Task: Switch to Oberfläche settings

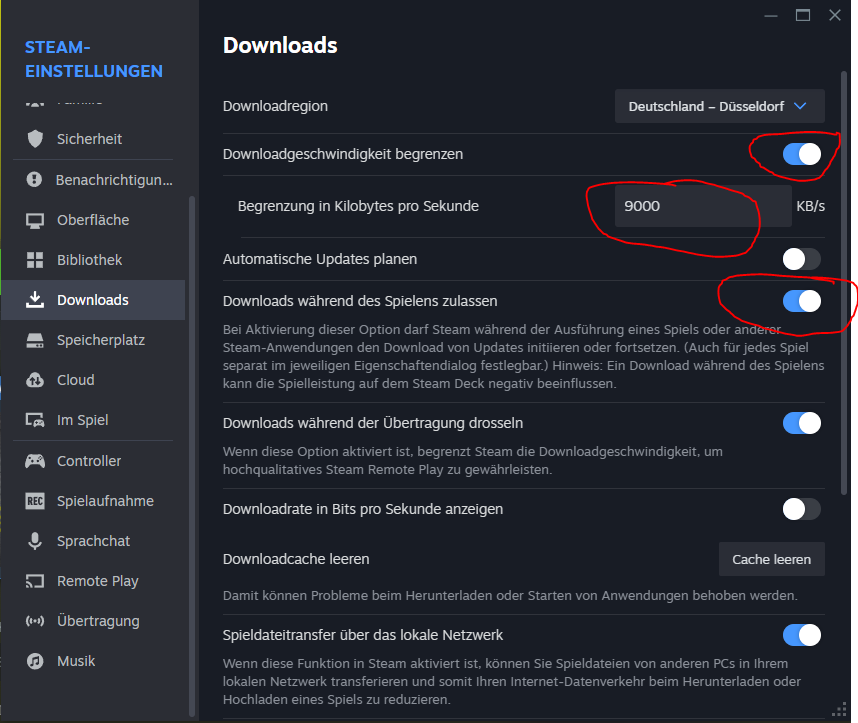Action: click(x=93, y=220)
